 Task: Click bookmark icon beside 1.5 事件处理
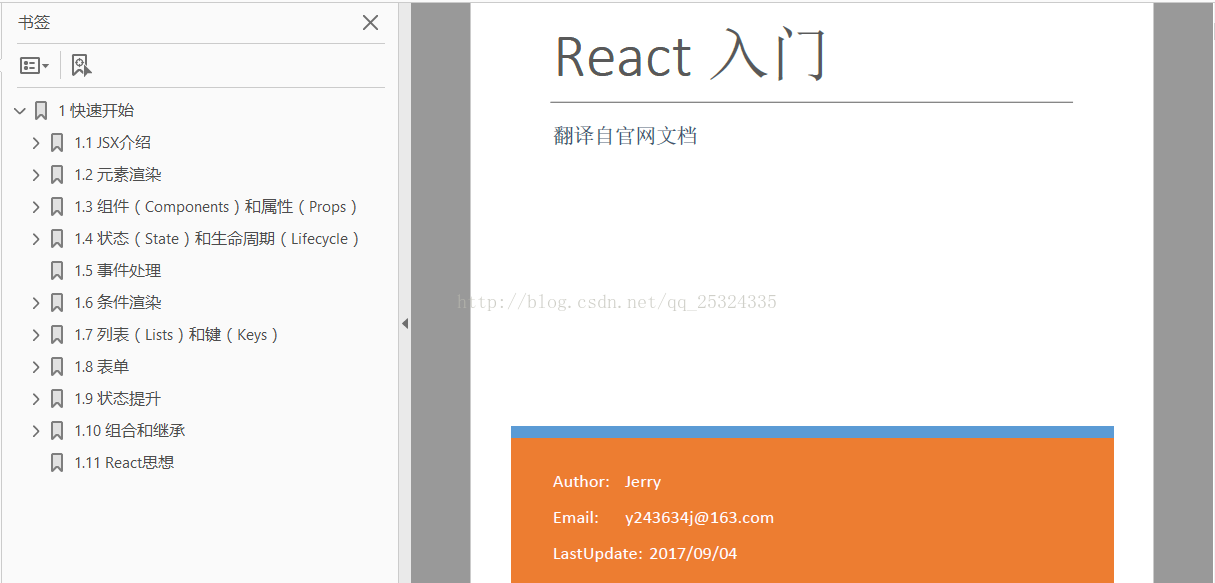click(57, 271)
